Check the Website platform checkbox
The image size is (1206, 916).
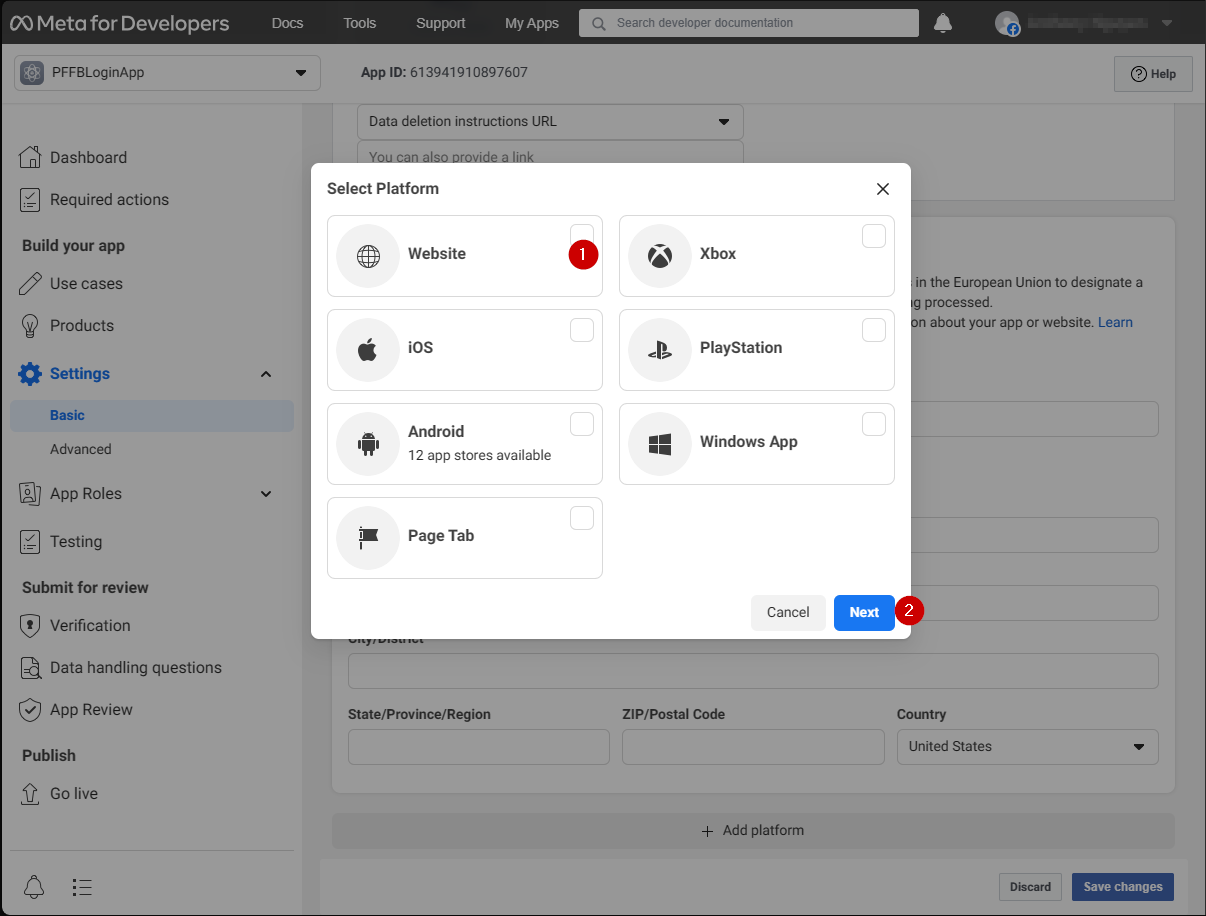582,235
